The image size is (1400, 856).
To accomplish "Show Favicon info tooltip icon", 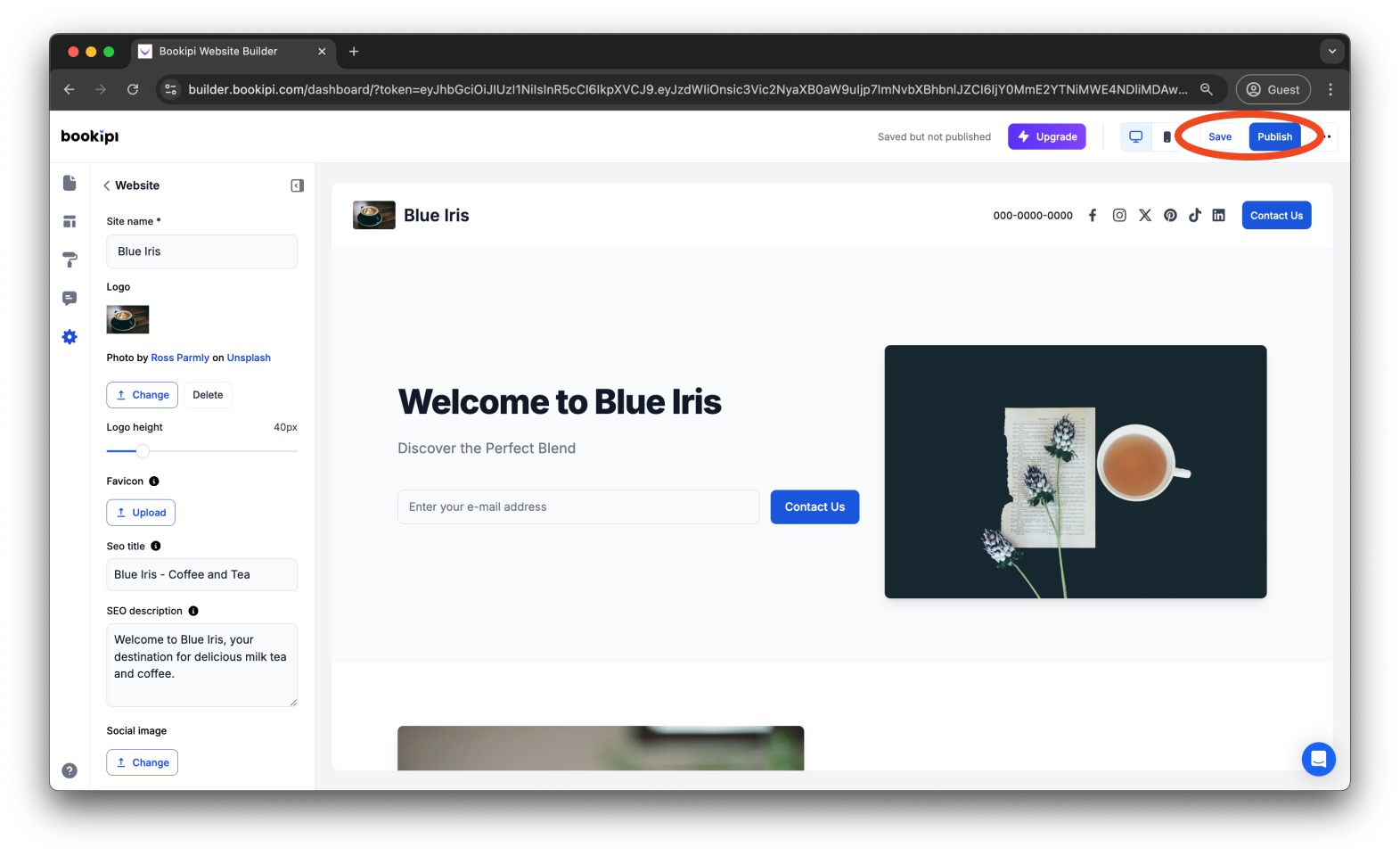I will tap(154, 481).
